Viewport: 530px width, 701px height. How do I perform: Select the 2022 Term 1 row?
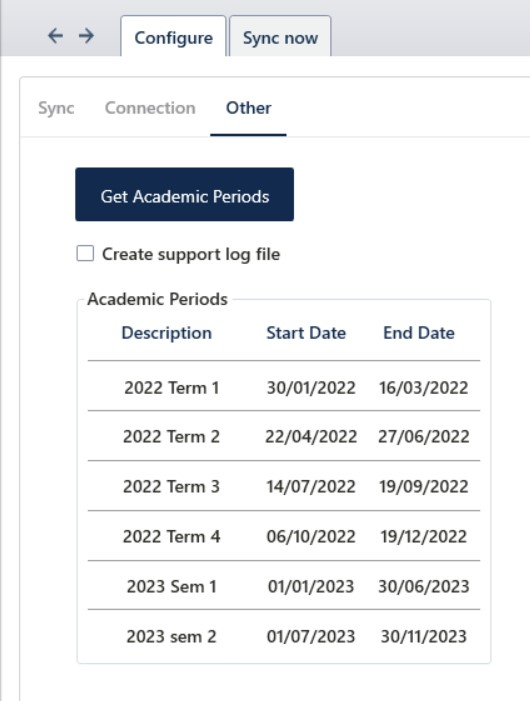click(x=284, y=386)
